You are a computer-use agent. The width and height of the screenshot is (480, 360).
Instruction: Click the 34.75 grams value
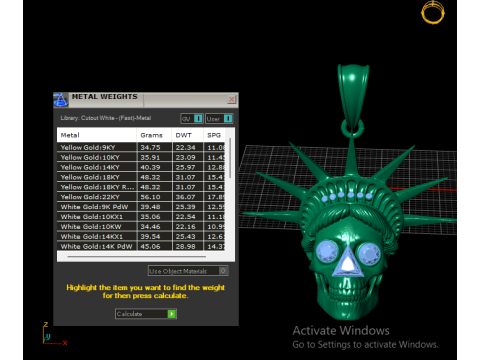click(x=150, y=147)
